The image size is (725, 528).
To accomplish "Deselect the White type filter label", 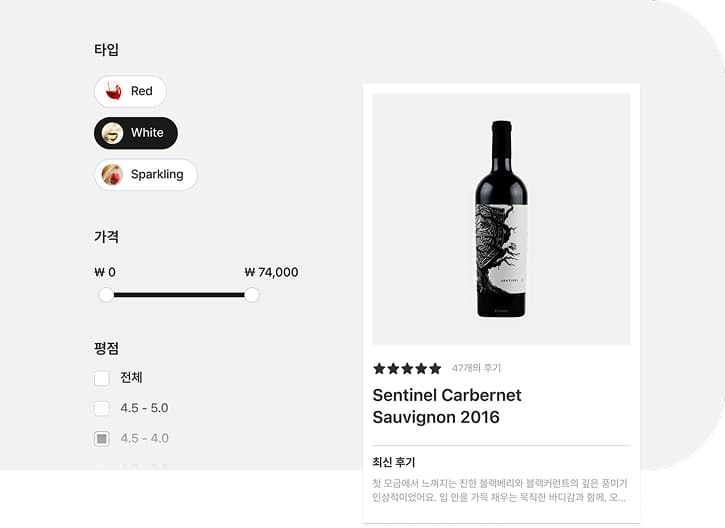I will click(x=147, y=133).
